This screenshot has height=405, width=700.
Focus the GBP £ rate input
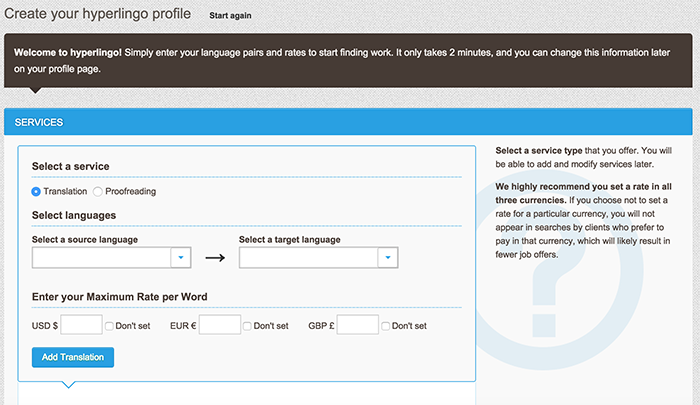tap(358, 325)
